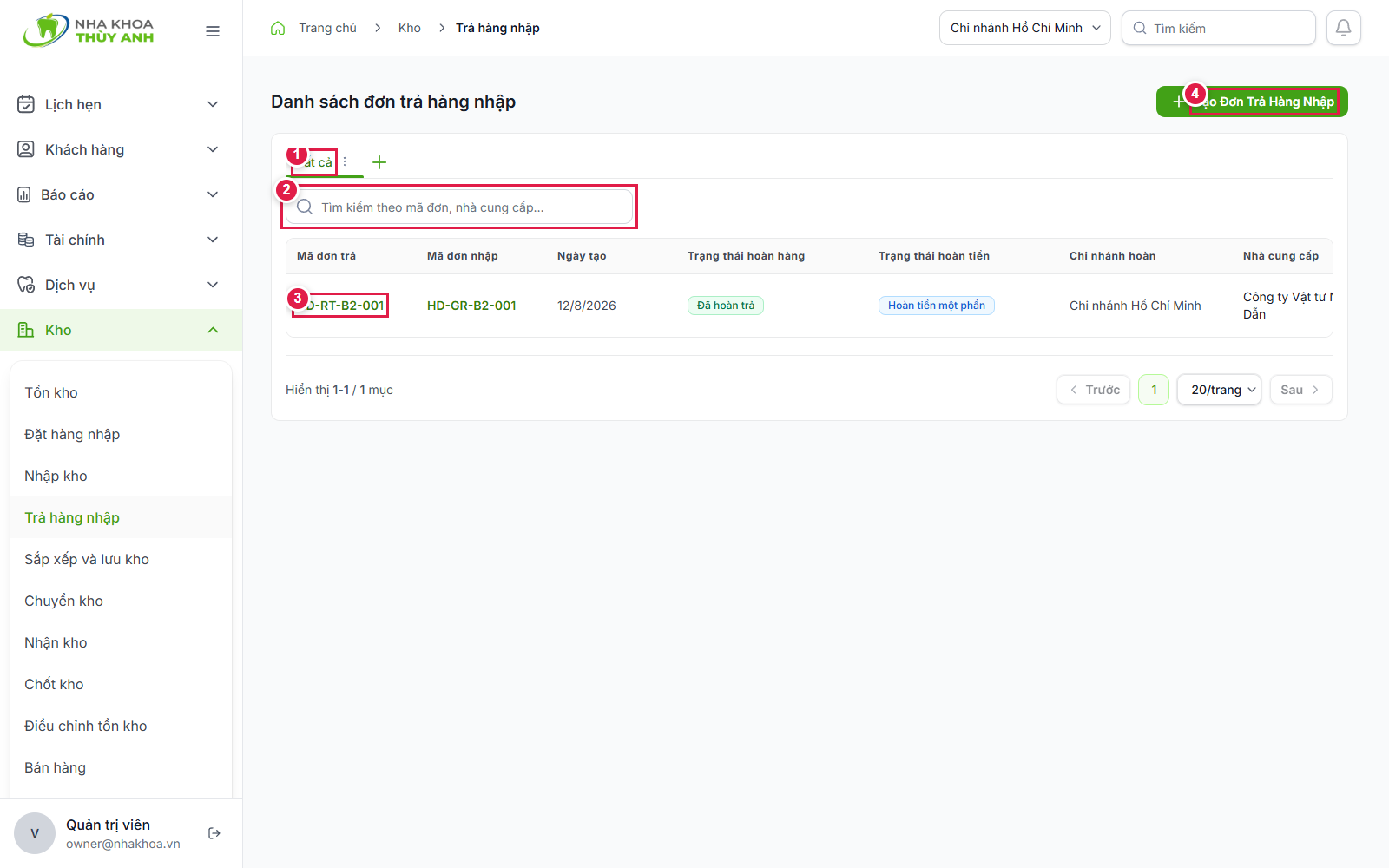Open Nhập kho menu item
1389x868 pixels.
[x=121, y=476]
